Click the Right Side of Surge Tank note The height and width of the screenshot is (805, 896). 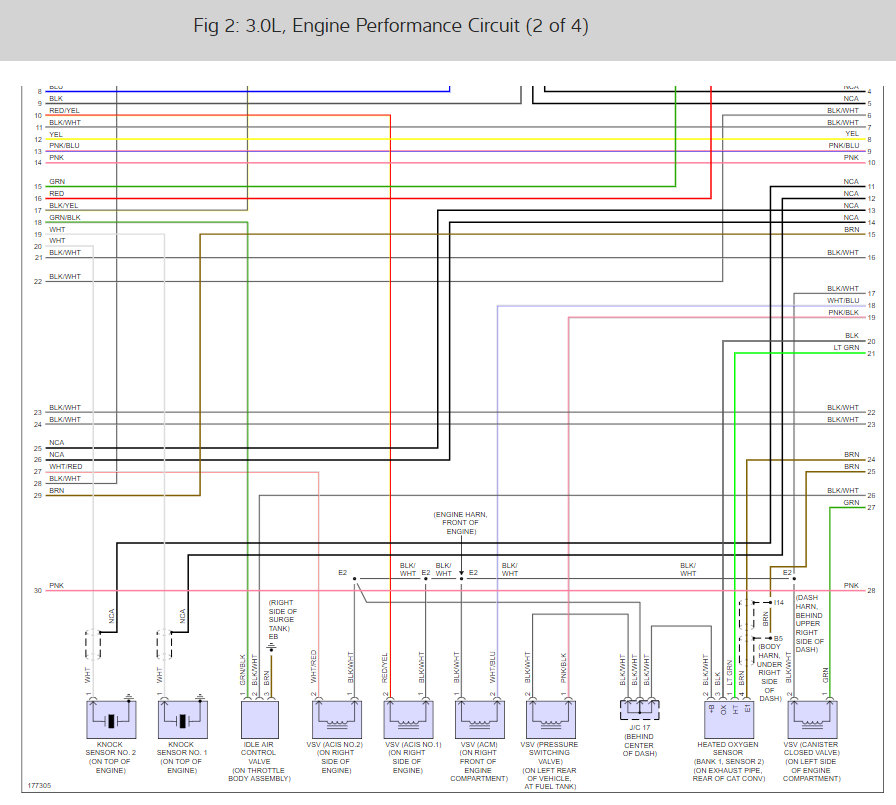coord(283,615)
